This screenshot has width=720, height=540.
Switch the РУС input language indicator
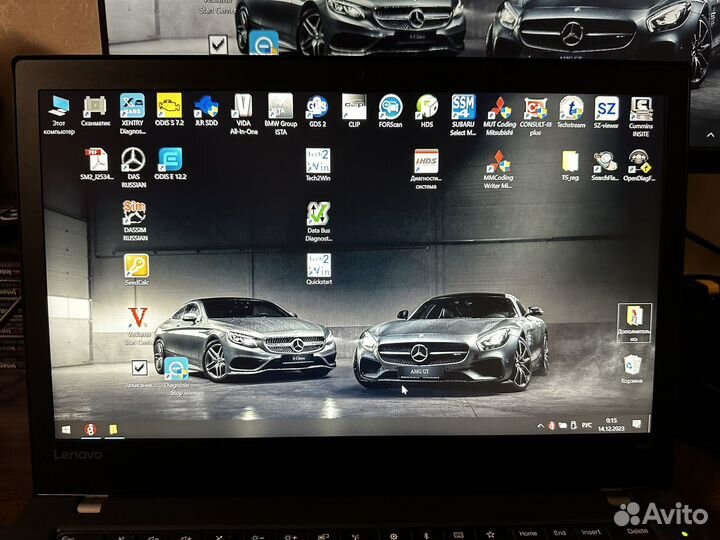(587, 425)
